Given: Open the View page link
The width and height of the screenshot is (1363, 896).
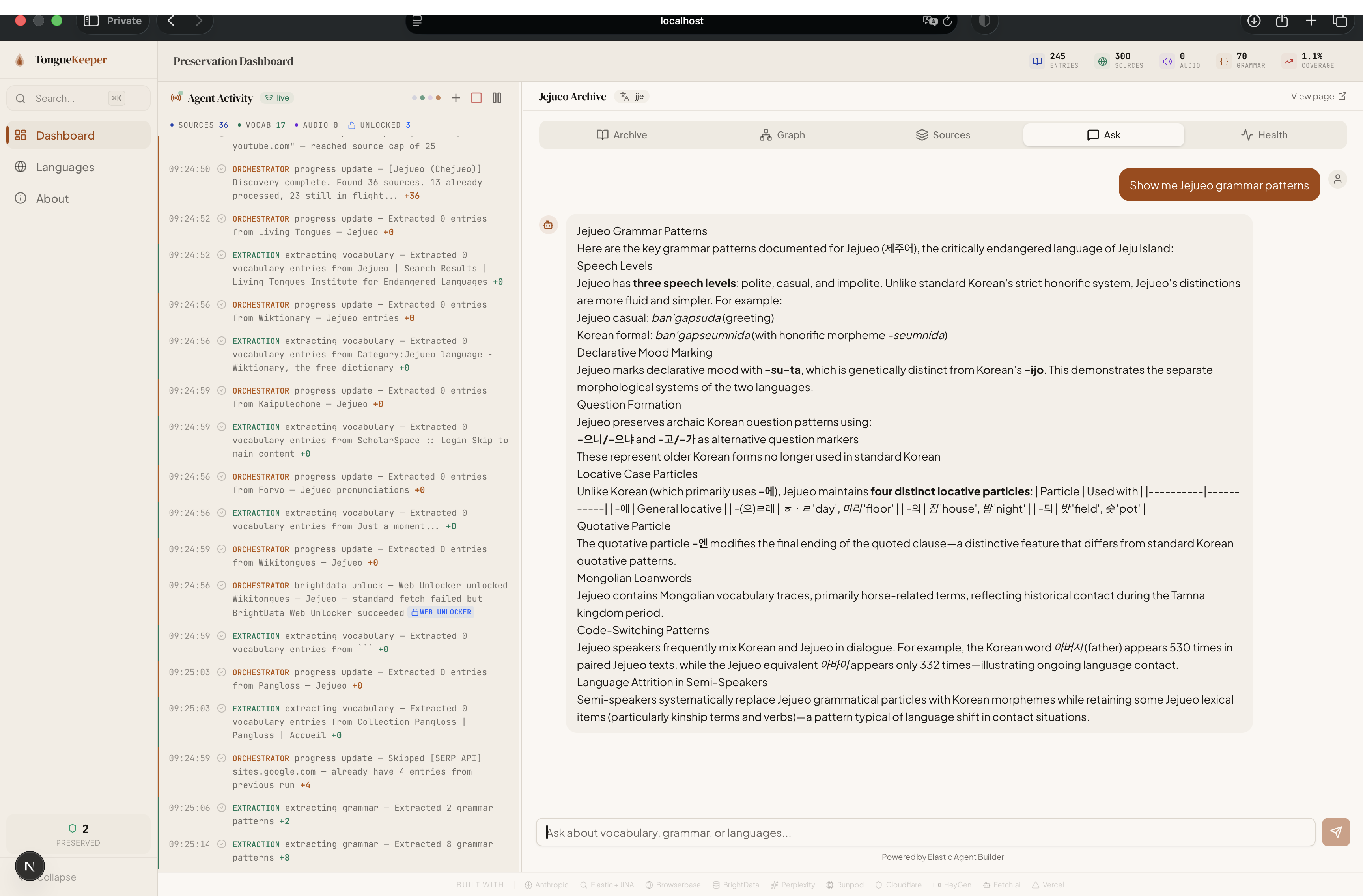Looking at the screenshot, I should pyautogui.click(x=1318, y=96).
